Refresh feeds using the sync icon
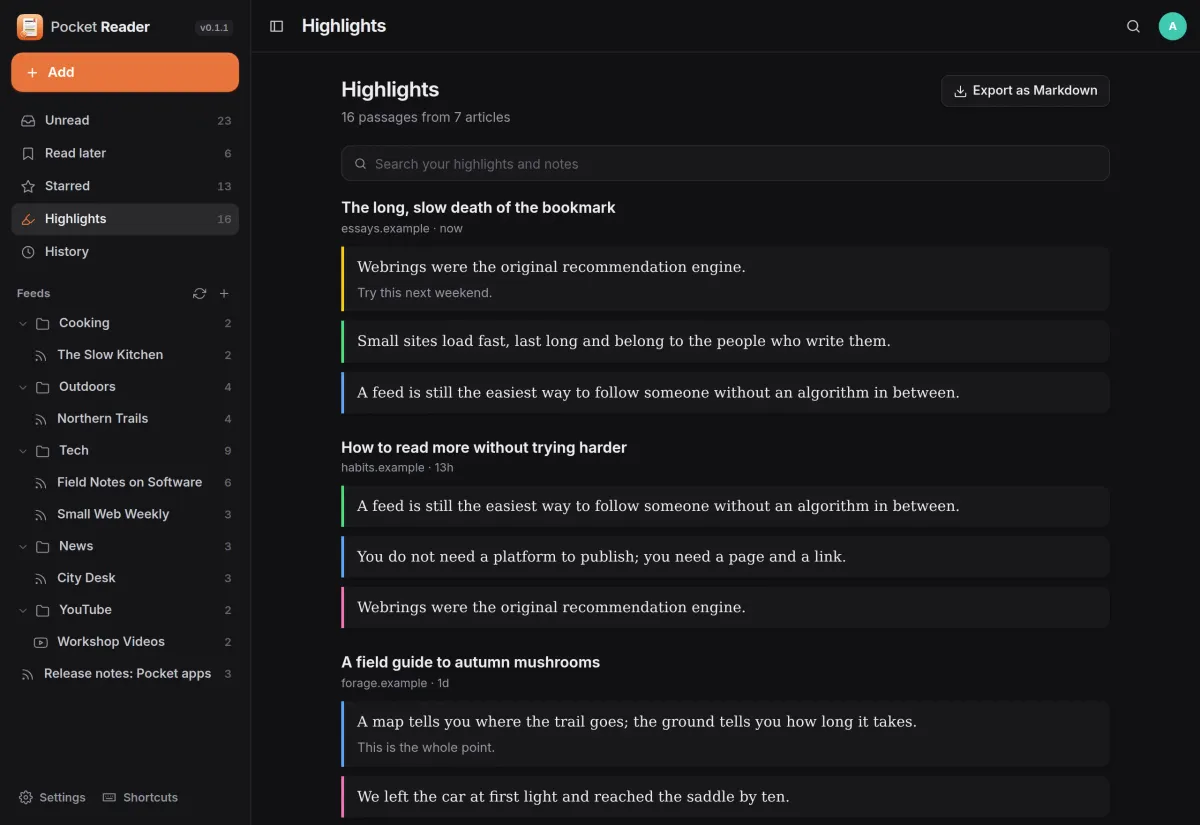The height and width of the screenshot is (825, 1200). pyautogui.click(x=200, y=293)
